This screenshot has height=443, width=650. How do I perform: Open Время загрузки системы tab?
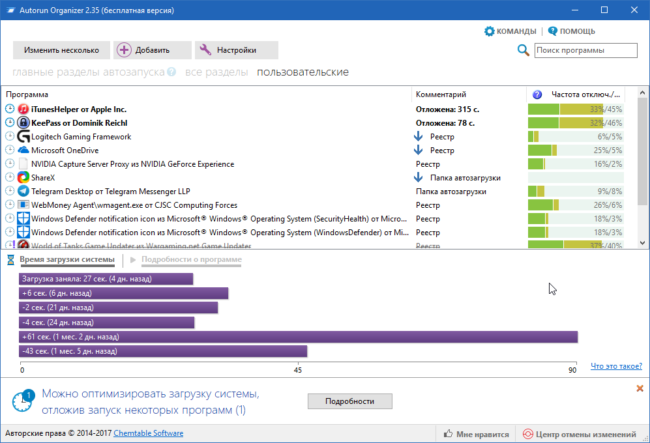tap(67, 260)
